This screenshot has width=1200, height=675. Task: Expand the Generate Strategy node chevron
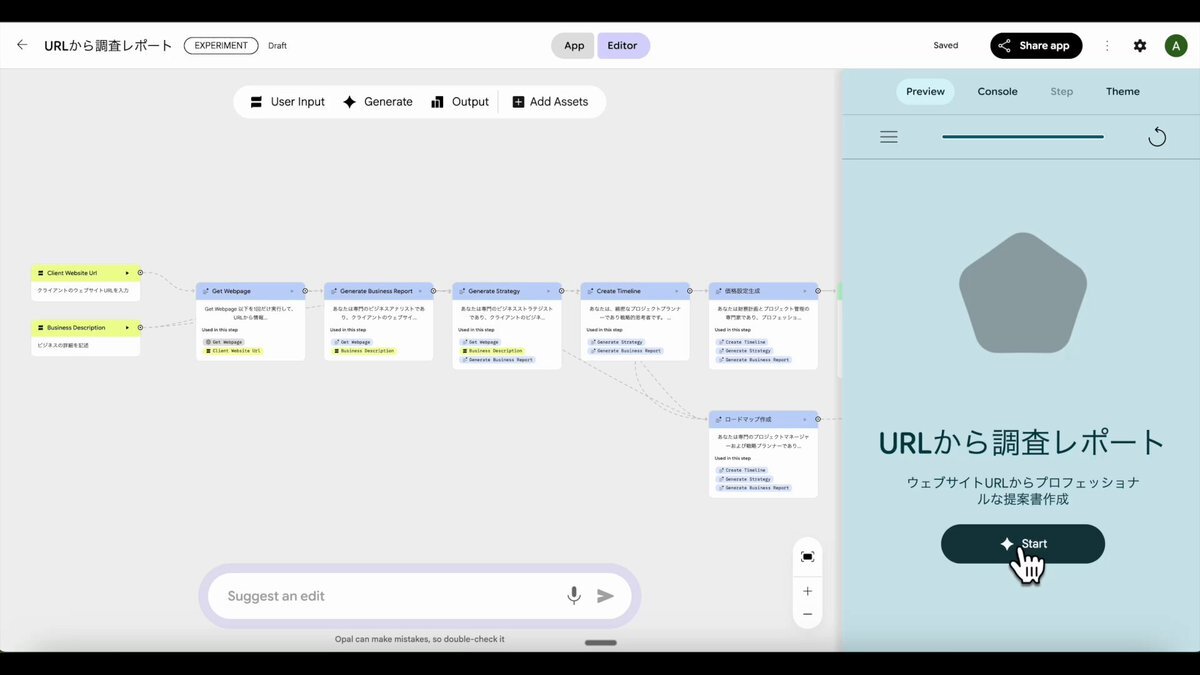(x=547, y=291)
